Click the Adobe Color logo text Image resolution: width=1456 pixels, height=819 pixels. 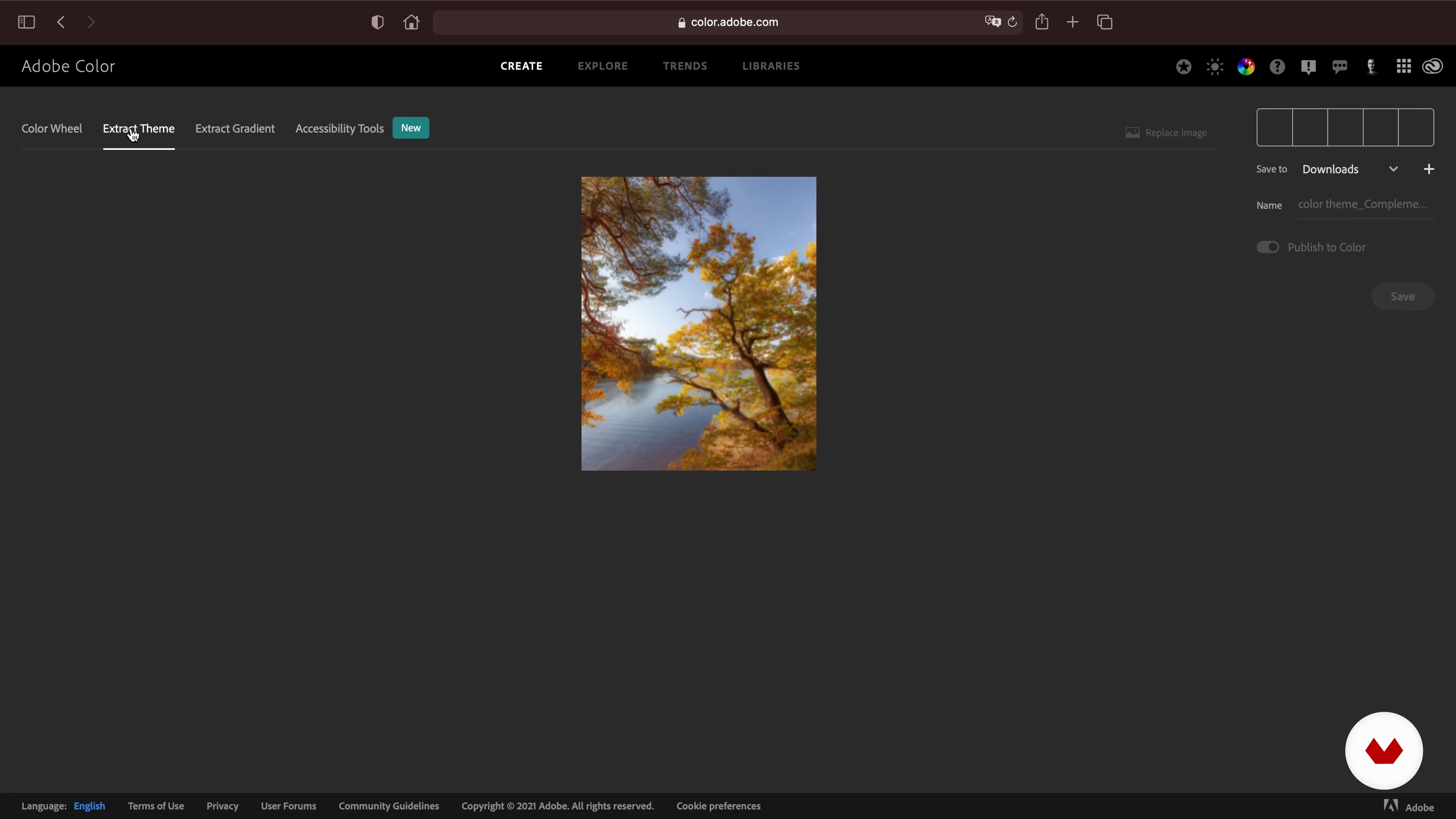point(68,66)
